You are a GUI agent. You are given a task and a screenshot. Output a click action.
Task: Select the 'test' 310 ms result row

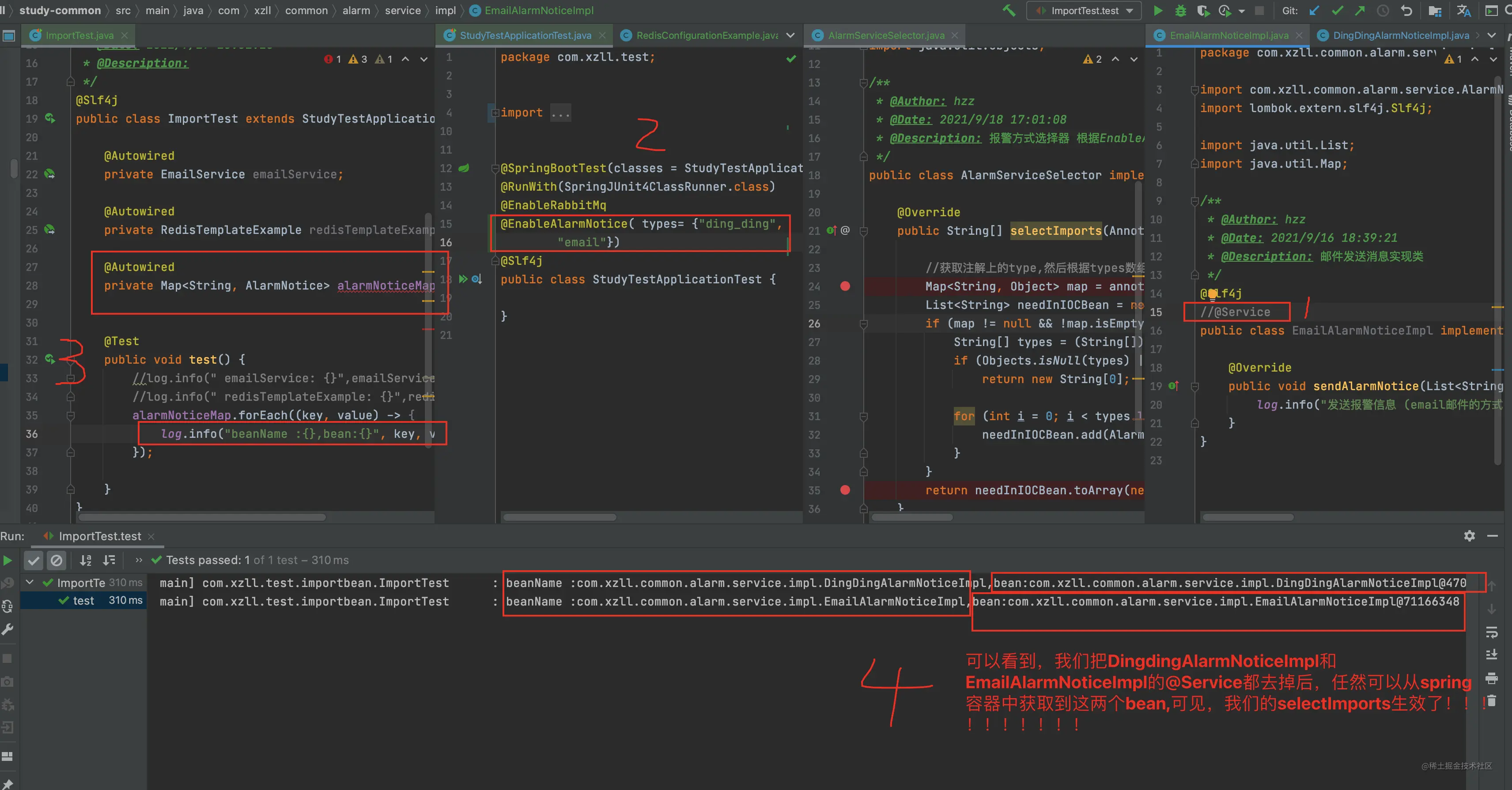click(83, 601)
